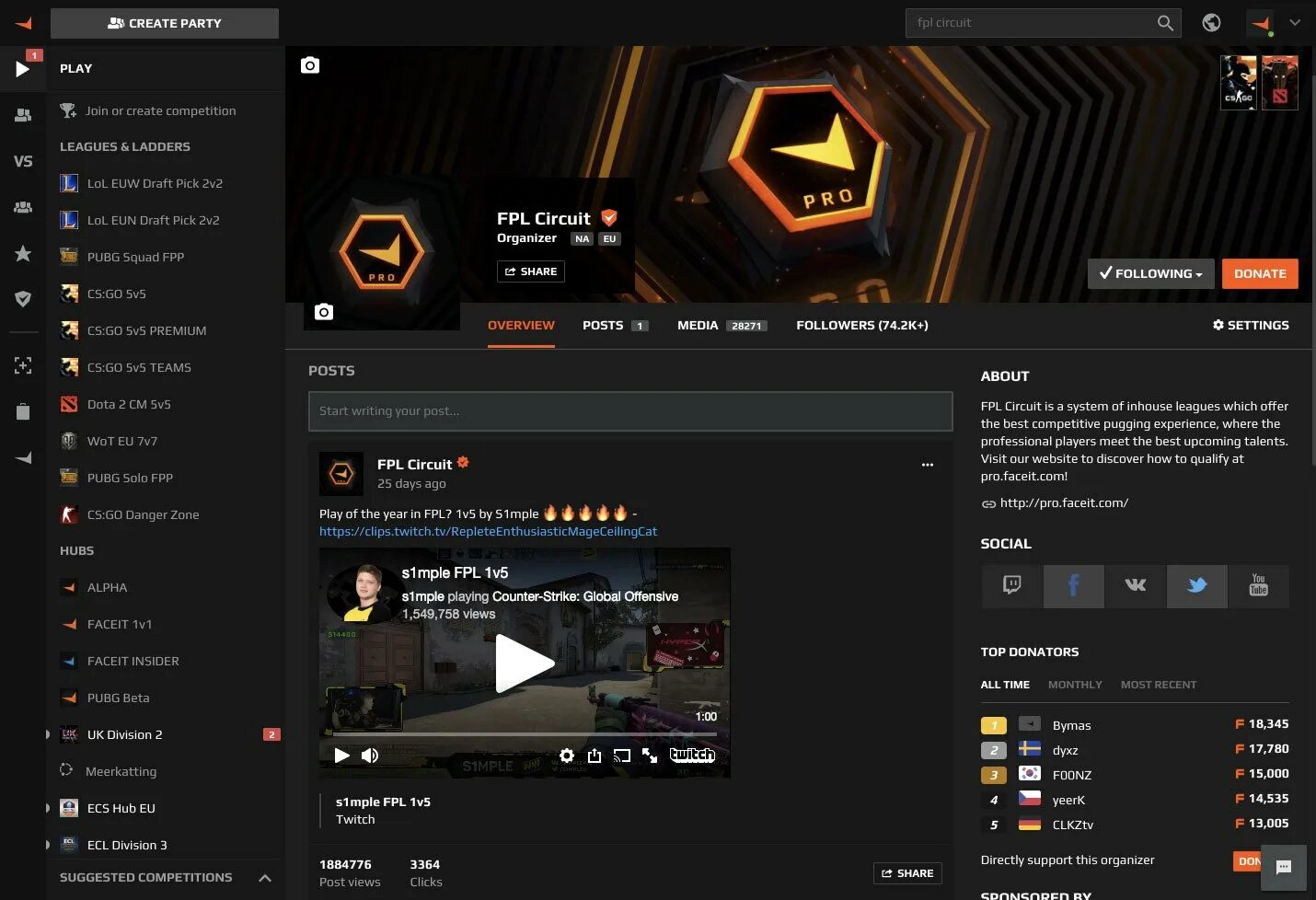Open the chat bubble icon at bottom right
Viewport: 1316px width, 900px height.
click(1284, 867)
